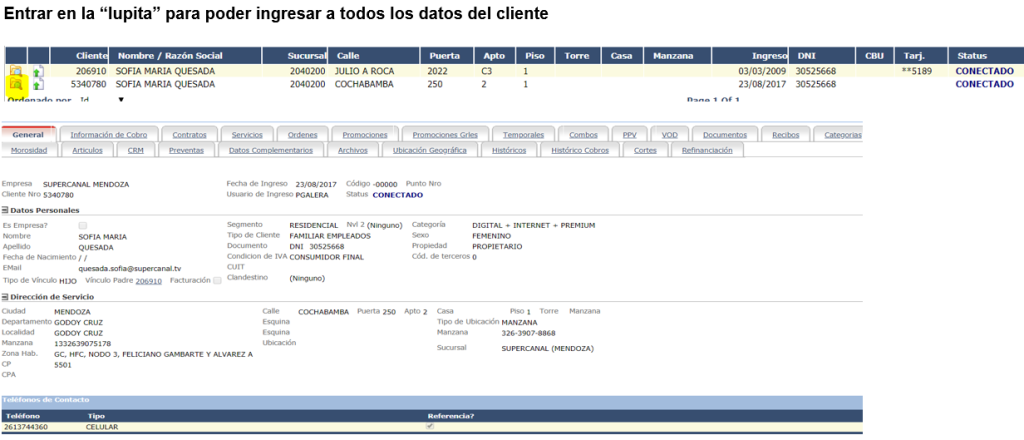1024x440 pixels.
Task: Click green arrow icon in JULIO A ROCA row
Action: click(x=38, y=72)
